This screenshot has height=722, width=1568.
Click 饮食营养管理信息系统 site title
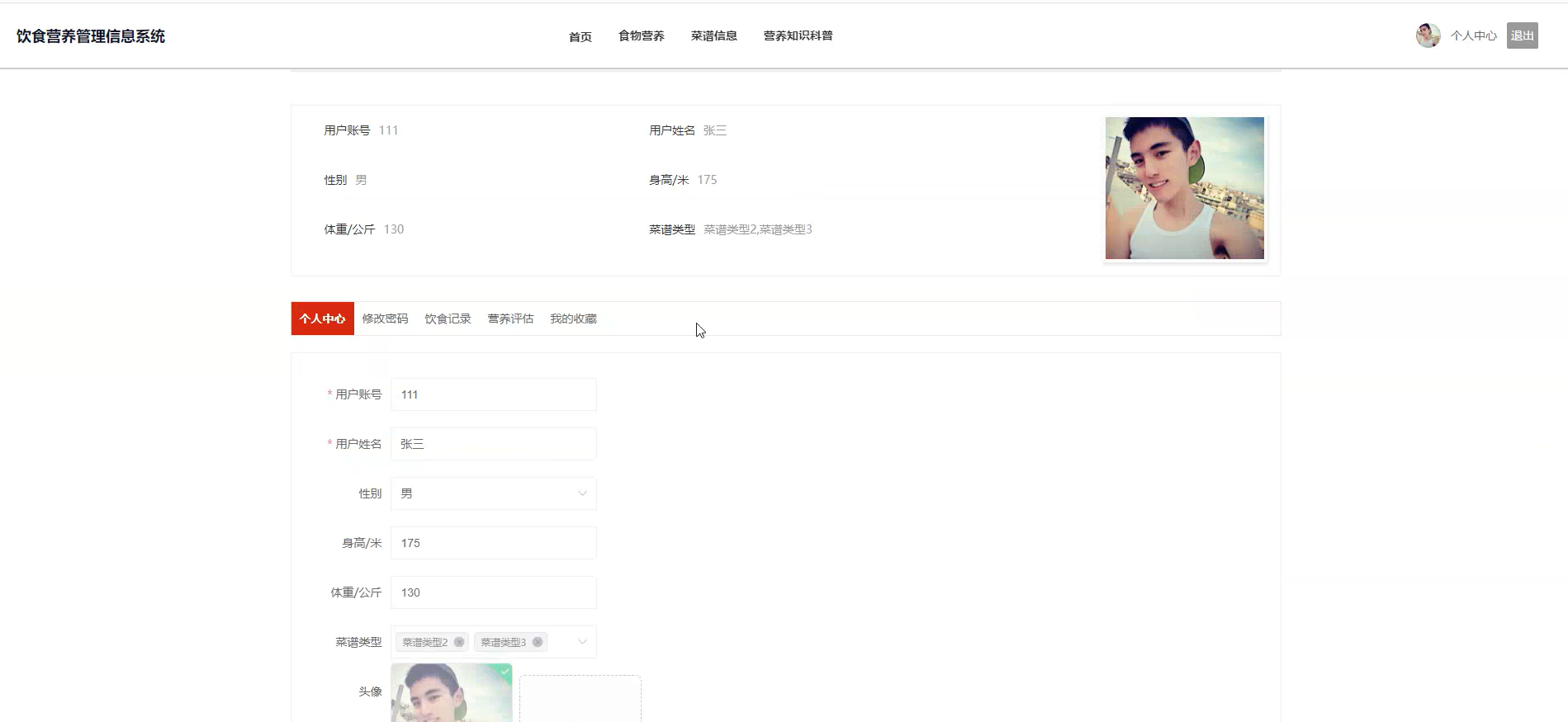tap(91, 36)
